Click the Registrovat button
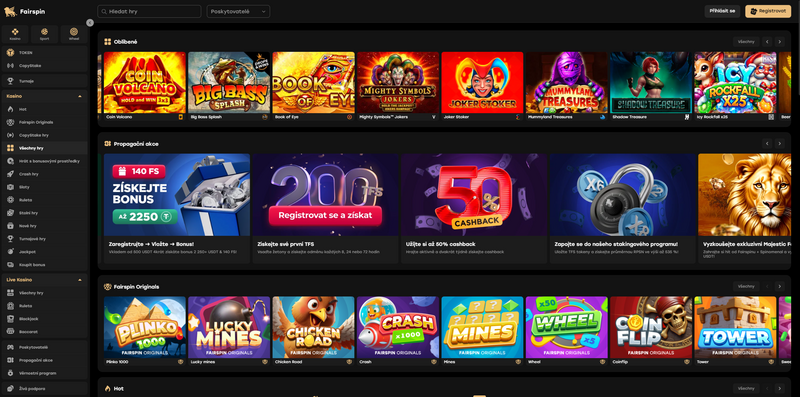 point(768,11)
